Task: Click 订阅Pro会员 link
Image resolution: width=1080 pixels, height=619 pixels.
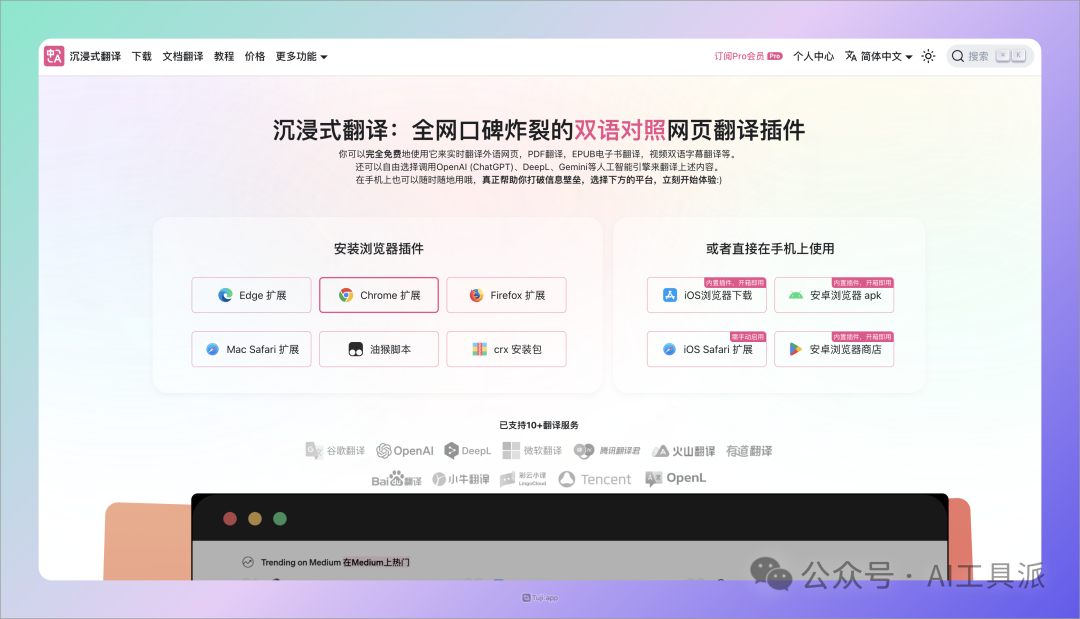Action: click(748, 56)
